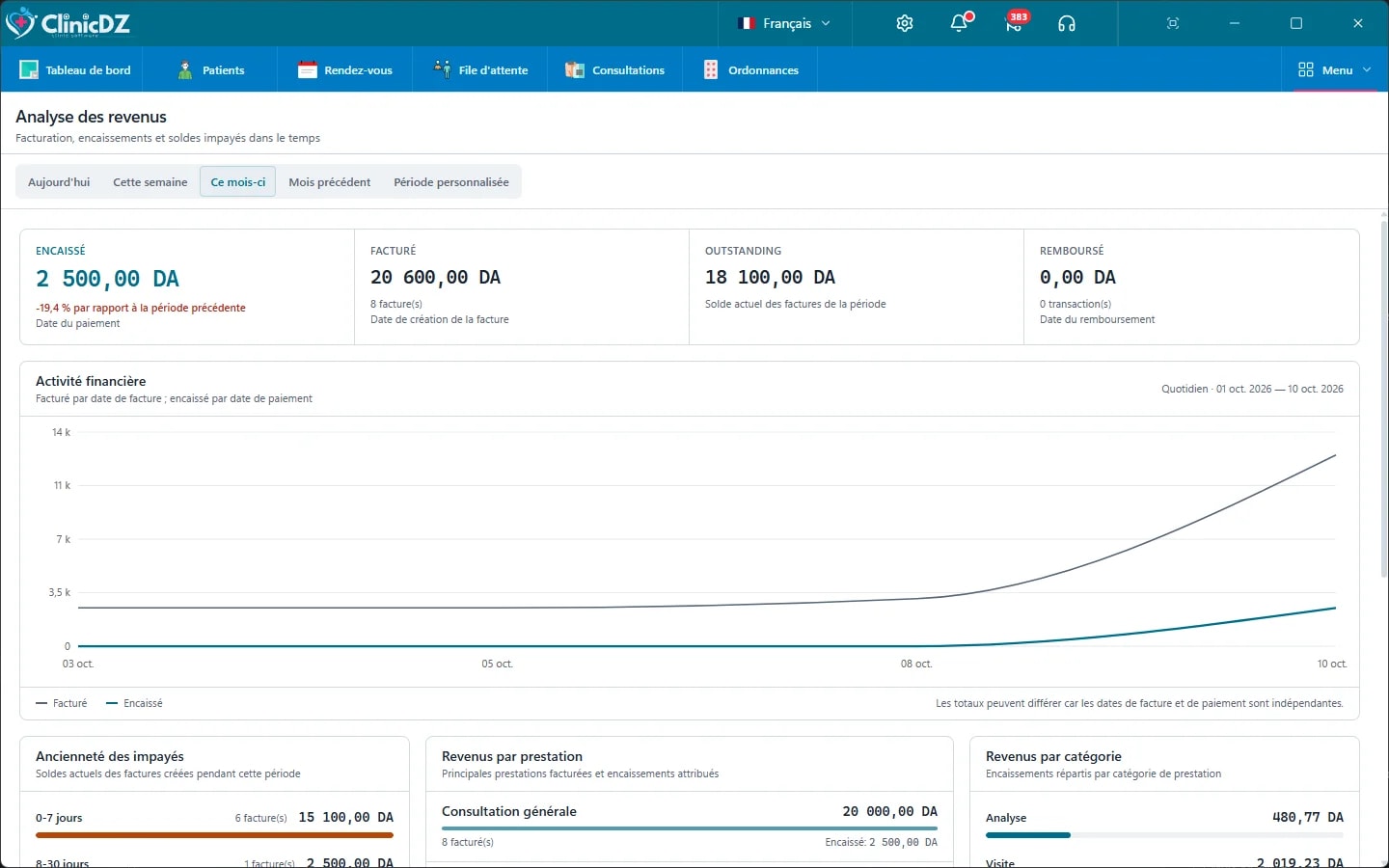Open the File d'attente section
The width and height of the screenshot is (1389, 868).
[480, 69]
